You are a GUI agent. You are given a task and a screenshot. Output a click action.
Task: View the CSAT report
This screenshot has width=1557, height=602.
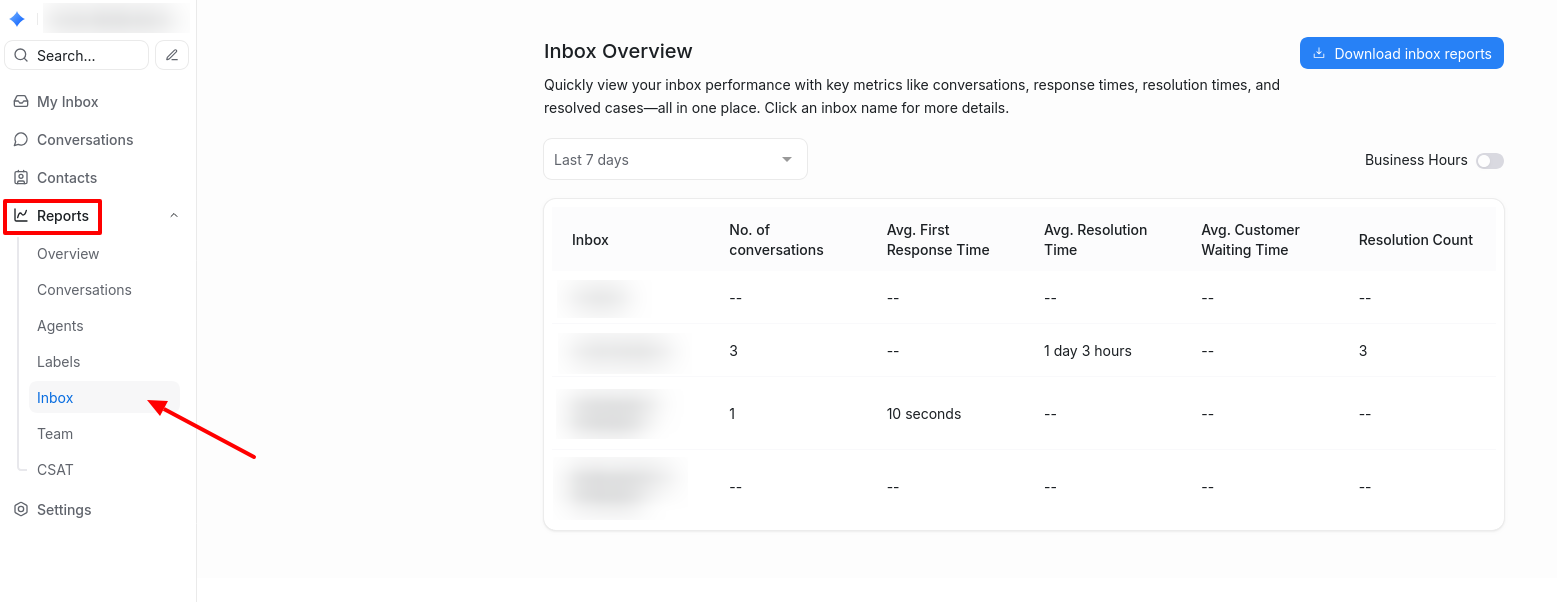click(55, 470)
